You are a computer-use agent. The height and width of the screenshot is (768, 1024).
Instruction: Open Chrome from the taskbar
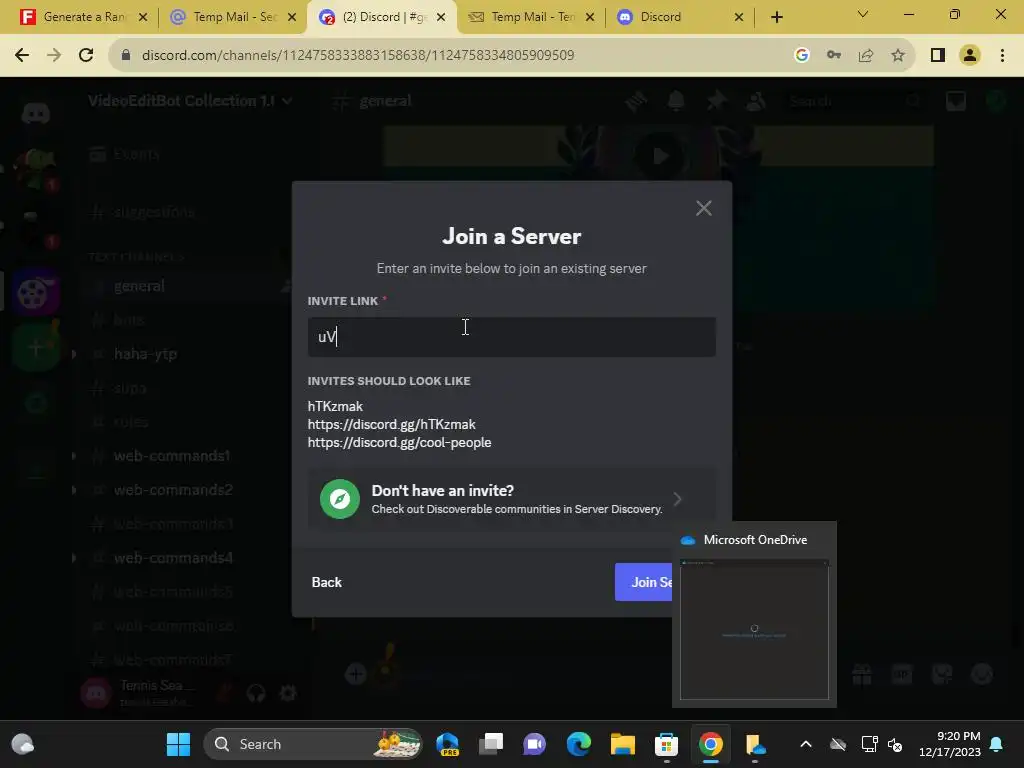(711, 744)
